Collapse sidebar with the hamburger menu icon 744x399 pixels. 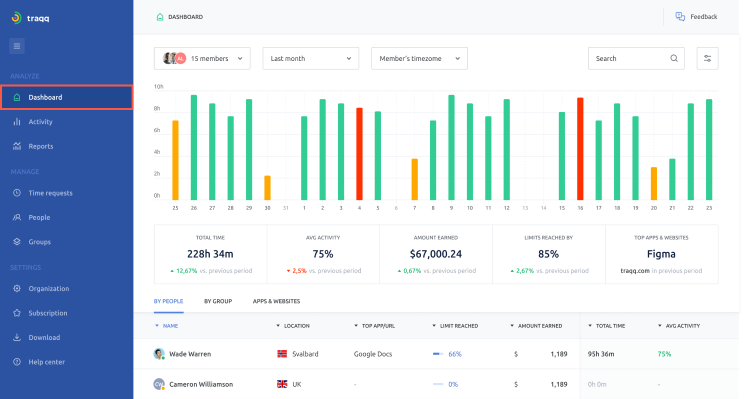click(17, 46)
